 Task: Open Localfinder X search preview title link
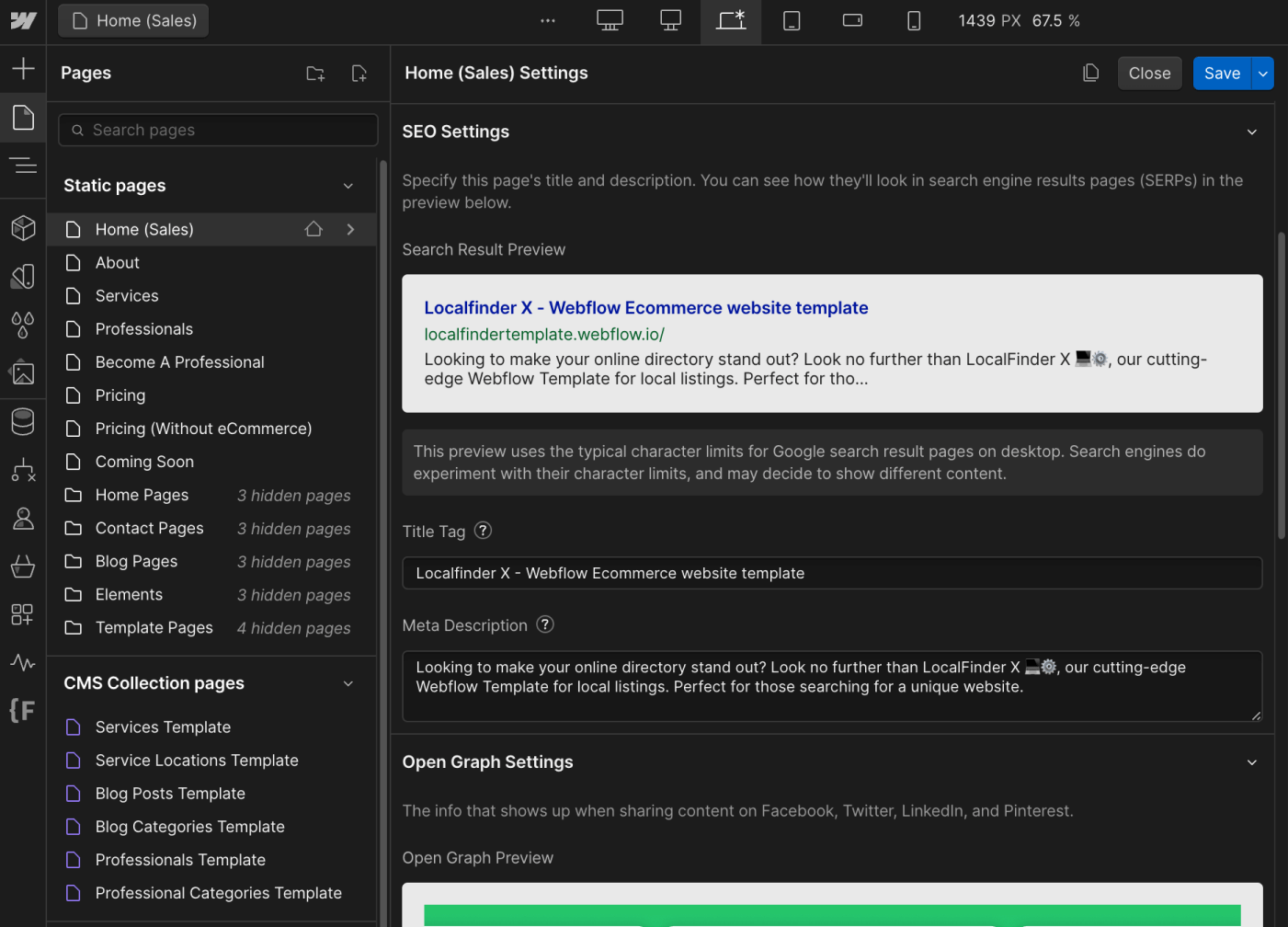[645, 308]
